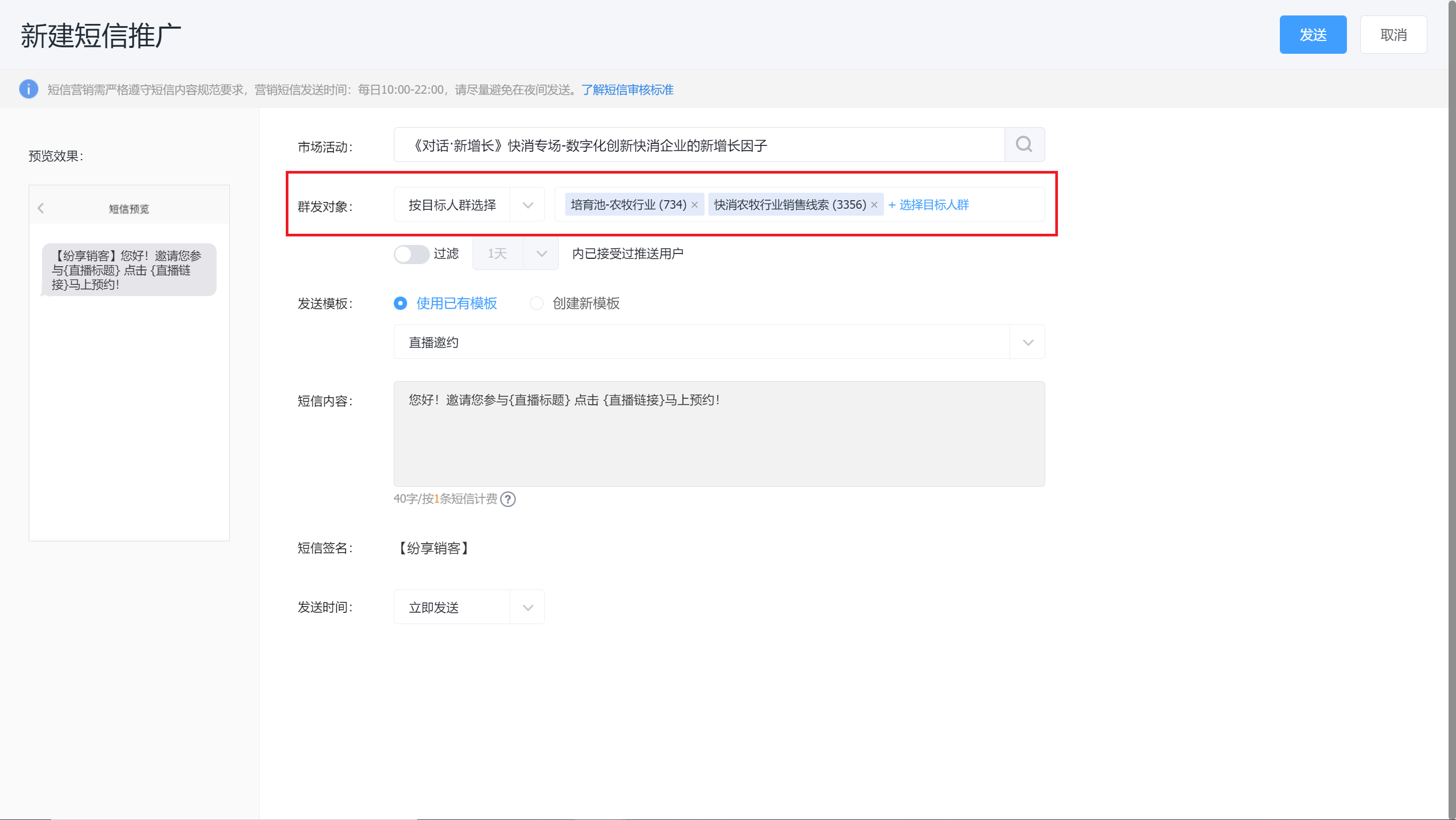Click the 40字/按1条短信计费 text
Viewport: 1456px width, 820px height.
click(445, 499)
